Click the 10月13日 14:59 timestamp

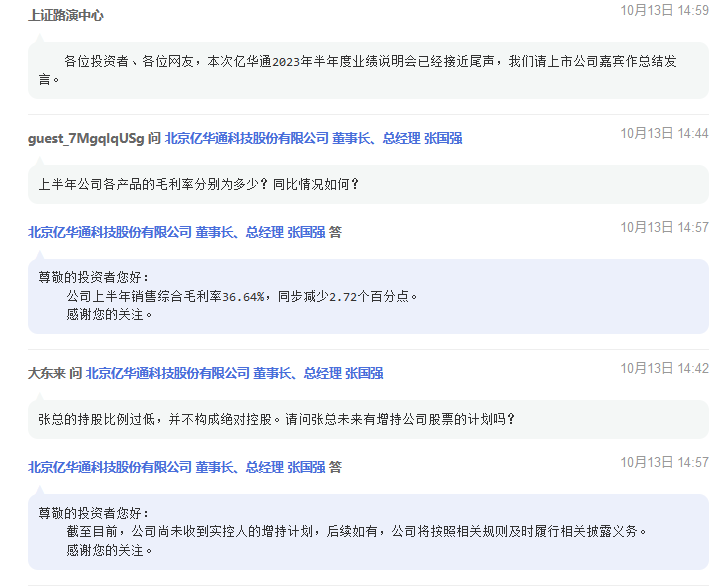point(664,10)
